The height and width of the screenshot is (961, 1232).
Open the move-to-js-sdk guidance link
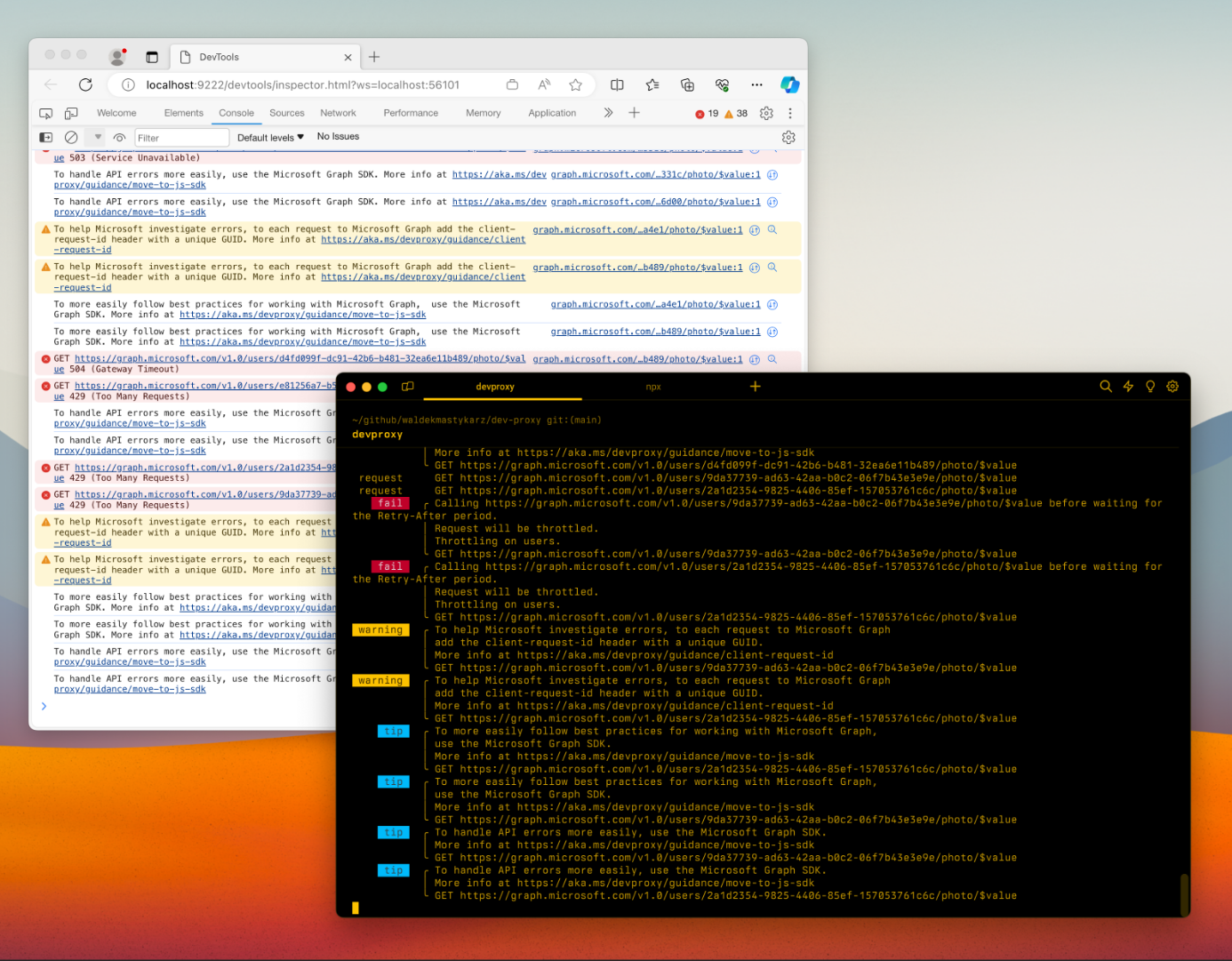[302, 314]
